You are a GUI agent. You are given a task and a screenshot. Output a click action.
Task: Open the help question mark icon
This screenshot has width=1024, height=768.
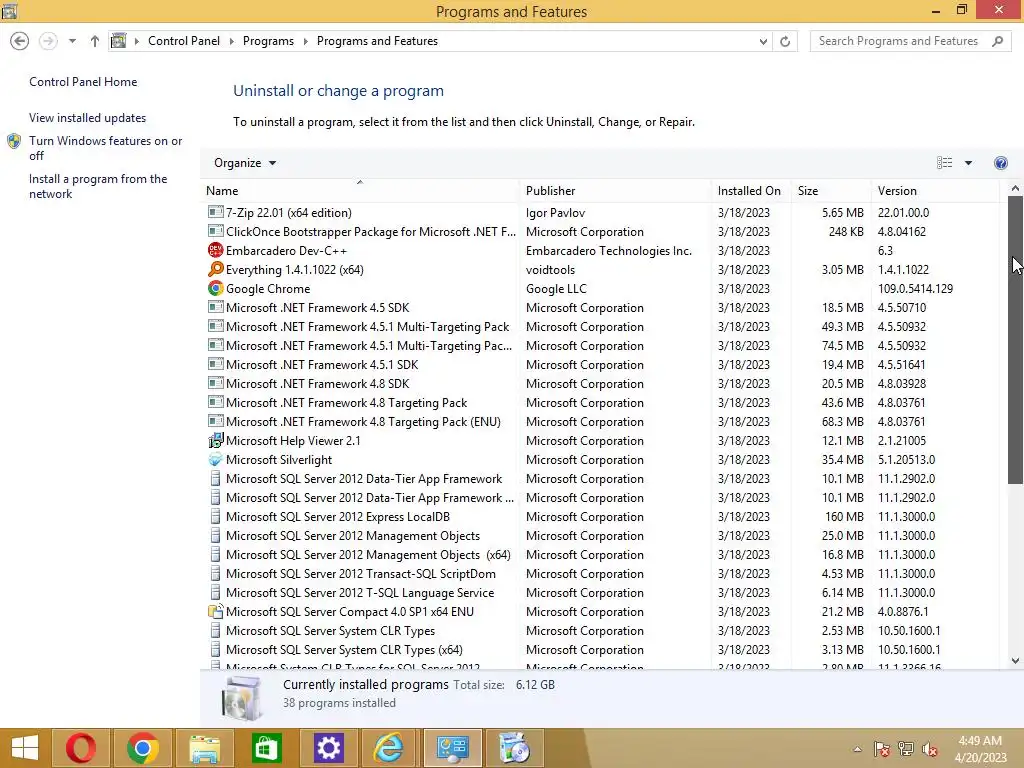[x=1000, y=163]
